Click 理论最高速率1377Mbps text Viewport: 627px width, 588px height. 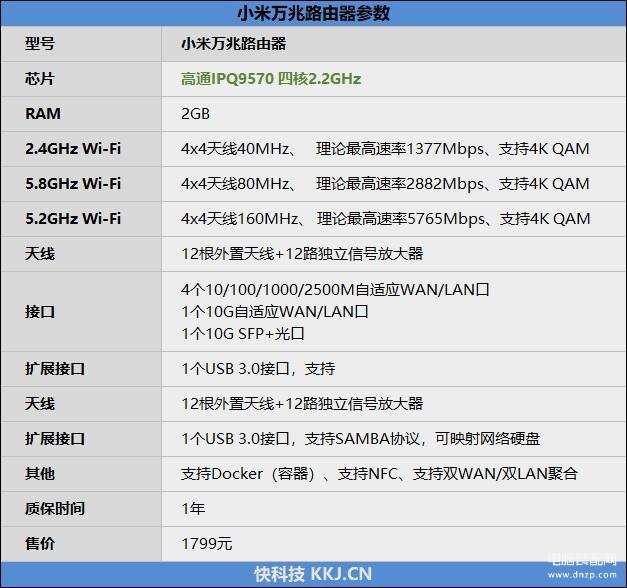point(400,149)
